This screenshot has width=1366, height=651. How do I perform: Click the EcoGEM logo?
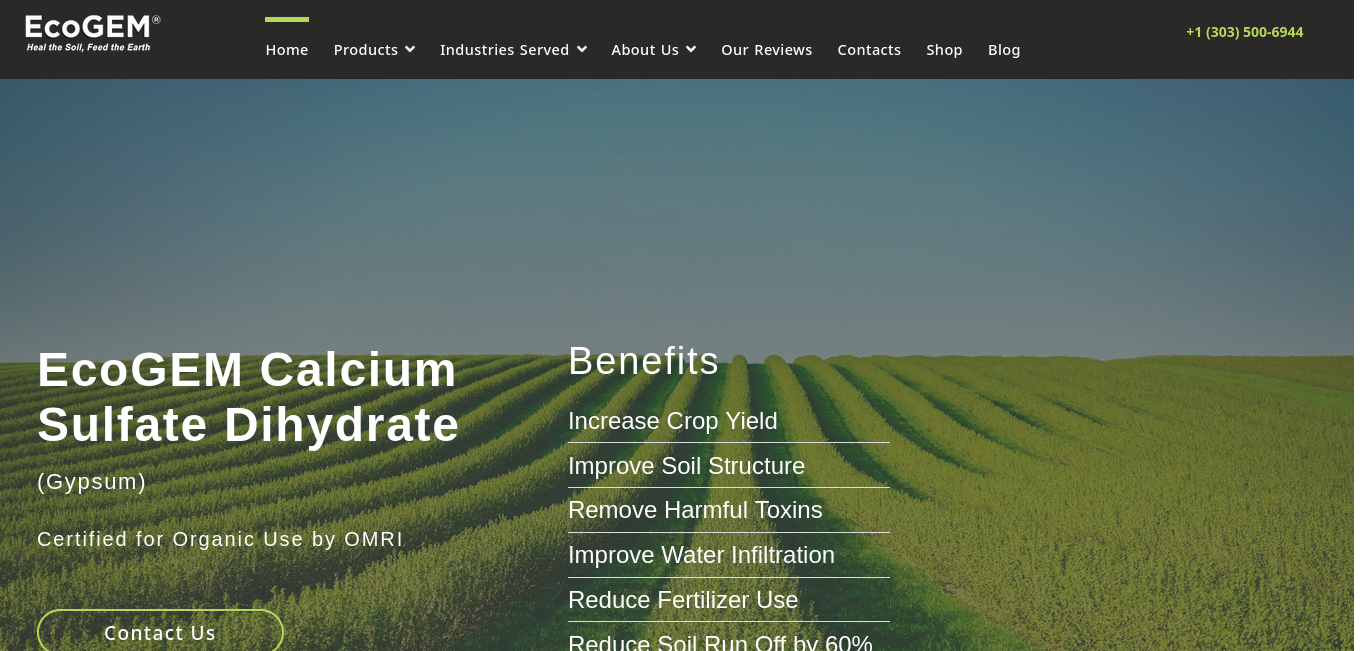[93, 33]
